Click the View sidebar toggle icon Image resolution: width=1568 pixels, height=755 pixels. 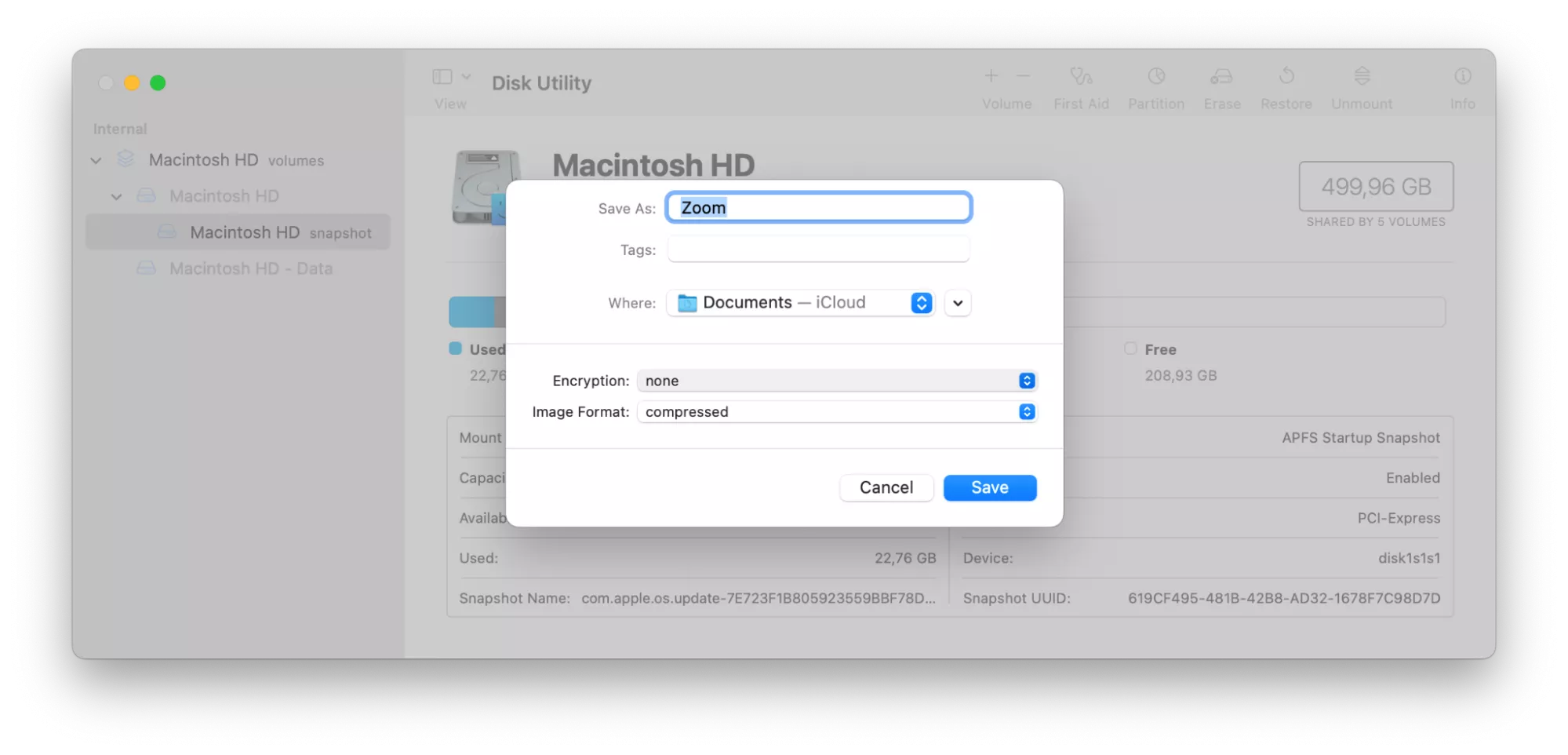pos(443,76)
